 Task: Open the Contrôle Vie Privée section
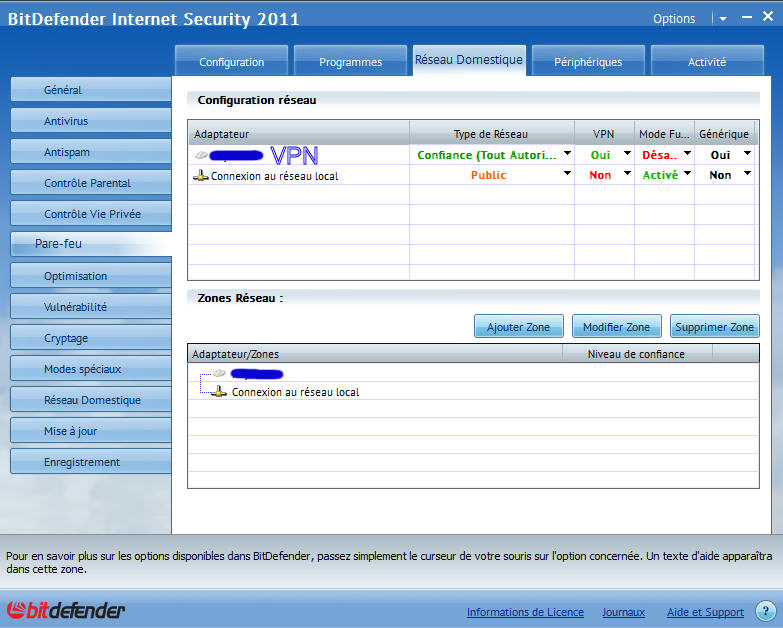(x=91, y=214)
